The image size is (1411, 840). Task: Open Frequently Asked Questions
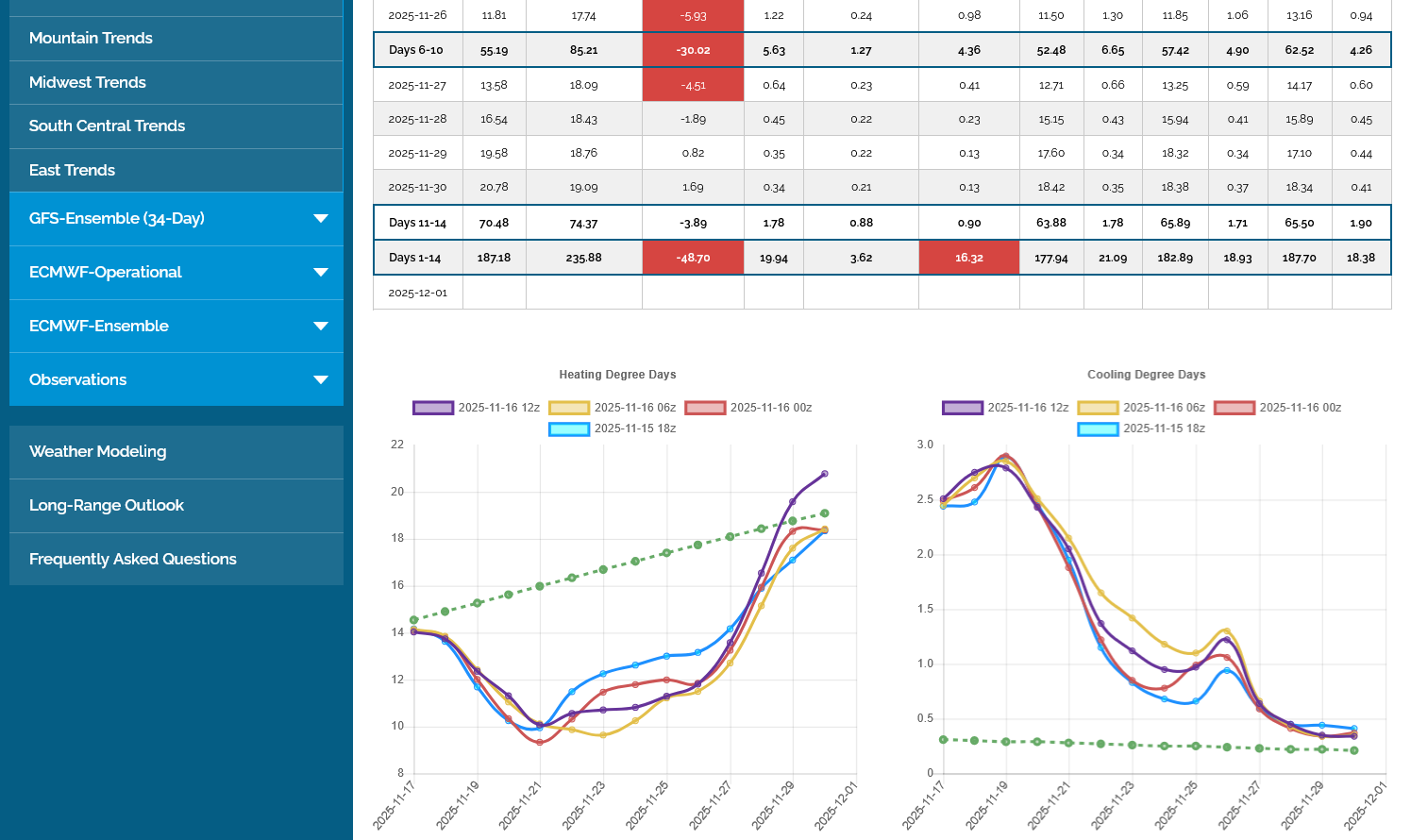(x=132, y=560)
